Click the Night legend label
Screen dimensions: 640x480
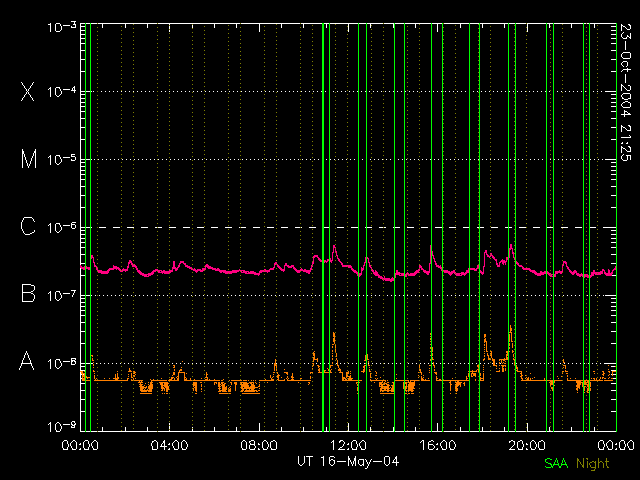pos(593,464)
